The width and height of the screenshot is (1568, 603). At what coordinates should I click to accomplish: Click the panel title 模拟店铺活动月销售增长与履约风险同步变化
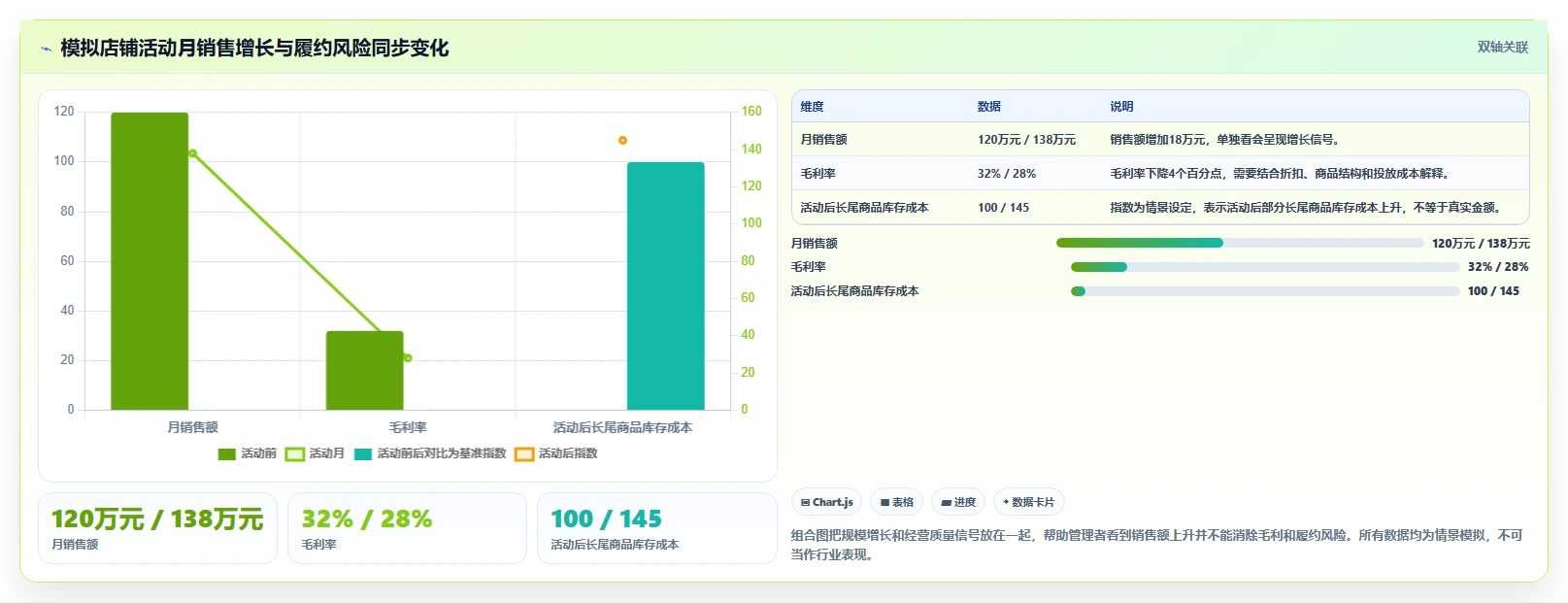(254, 49)
